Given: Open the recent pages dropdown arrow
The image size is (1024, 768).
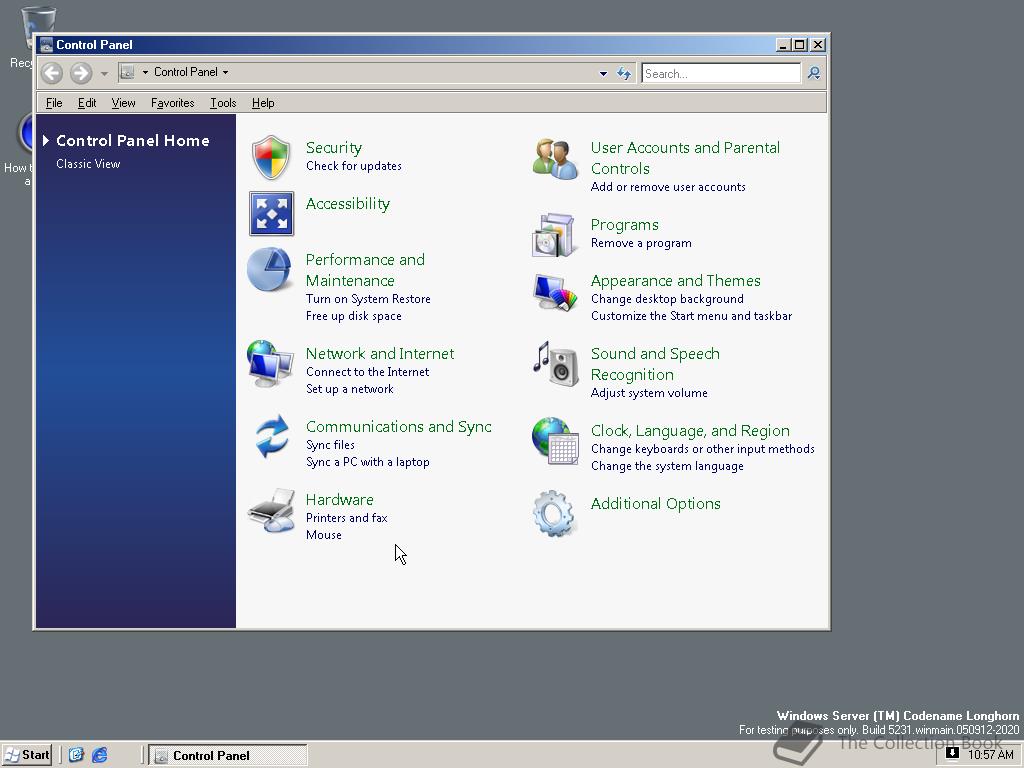Looking at the screenshot, I should click(x=104, y=73).
